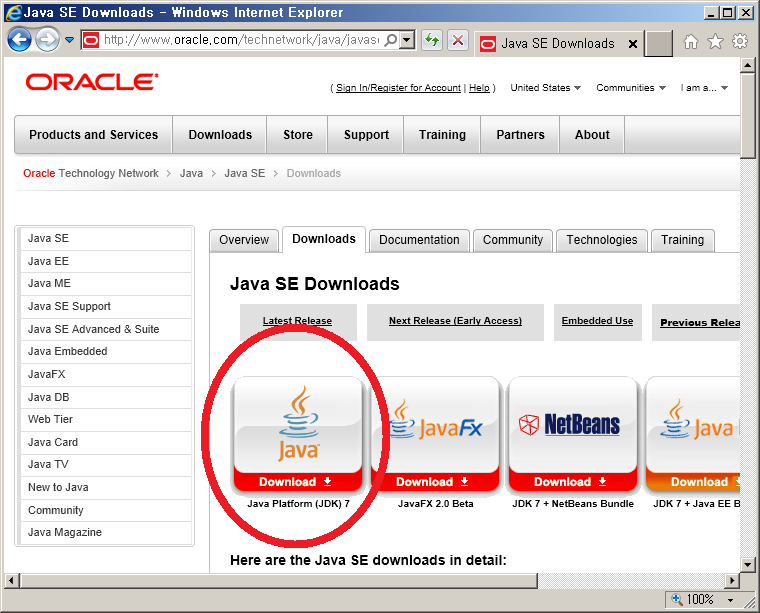The width and height of the screenshot is (760, 613).
Task: Switch to the Training content tab
Action: click(682, 240)
